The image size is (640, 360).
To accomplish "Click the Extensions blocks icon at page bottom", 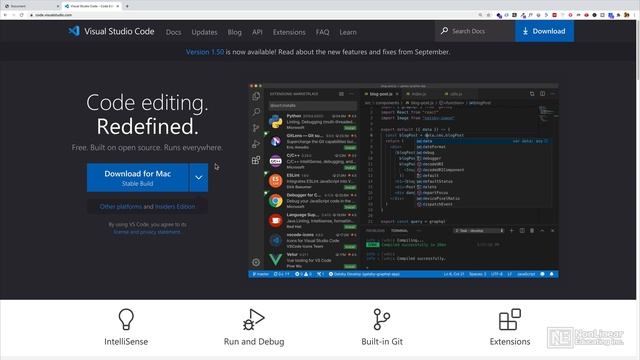I will [x=510, y=319].
